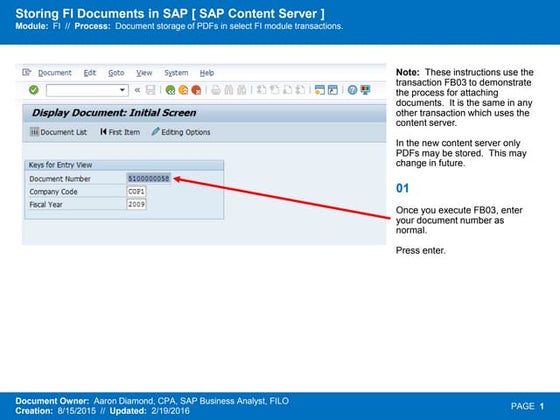The image size is (560, 420).
Task: Click the First Item button
Action: click(x=120, y=132)
